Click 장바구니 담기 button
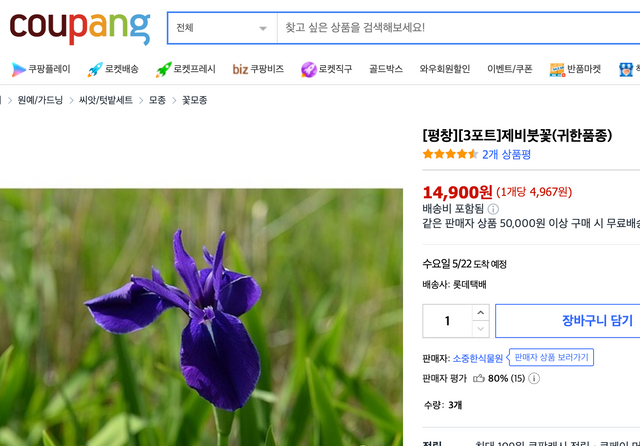This screenshot has height=446, width=640. 568,321
